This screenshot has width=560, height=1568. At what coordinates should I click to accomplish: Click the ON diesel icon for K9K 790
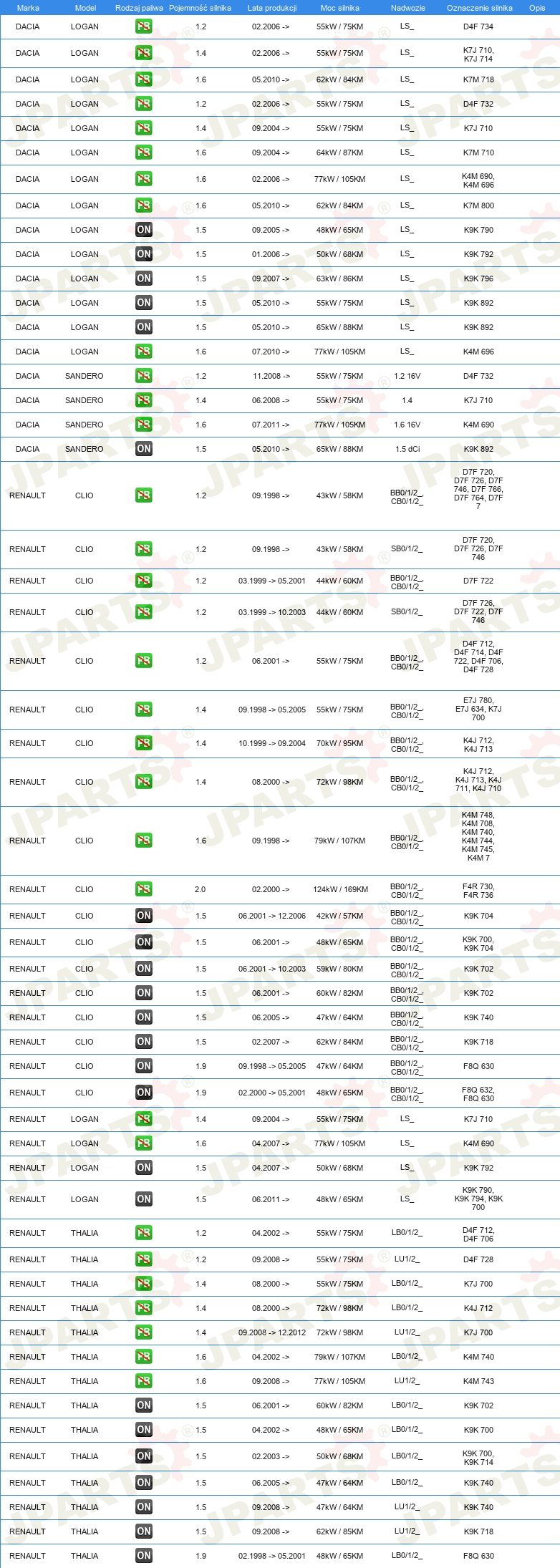click(143, 230)
